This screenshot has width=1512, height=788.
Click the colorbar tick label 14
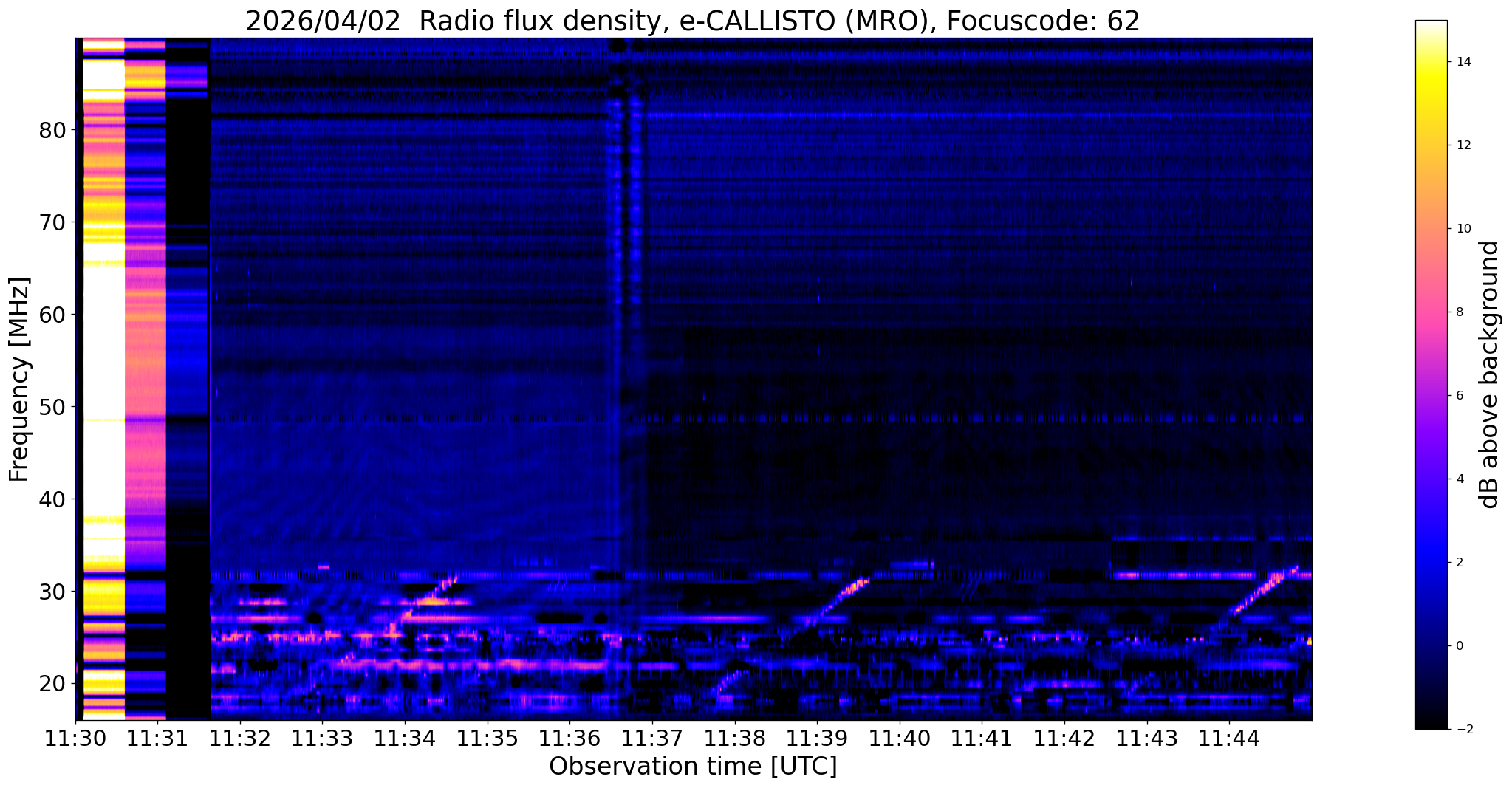1462,62
